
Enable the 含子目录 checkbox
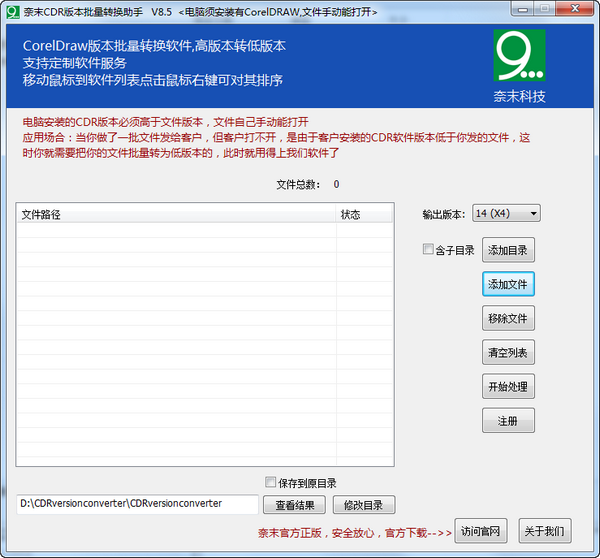coord(429,250)
